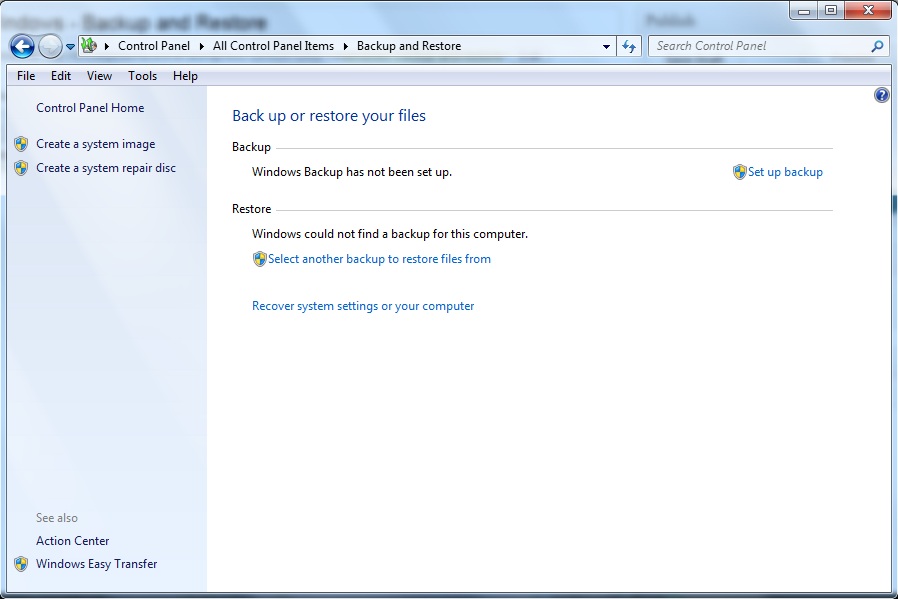Open the Edit menu

[61, 76]
